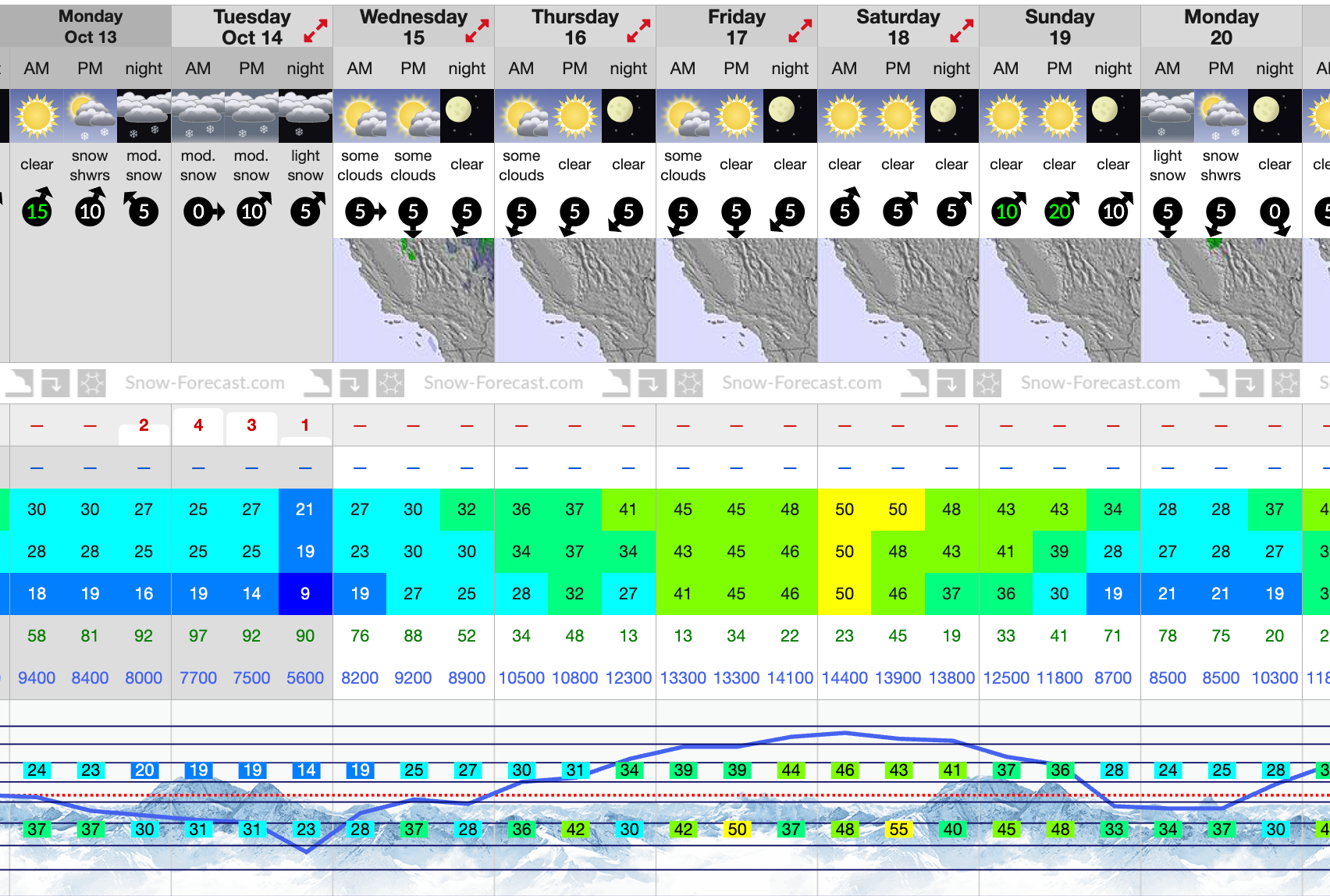Select the Thursday 16 day header
1330x896 pixels.
(574, 27)
